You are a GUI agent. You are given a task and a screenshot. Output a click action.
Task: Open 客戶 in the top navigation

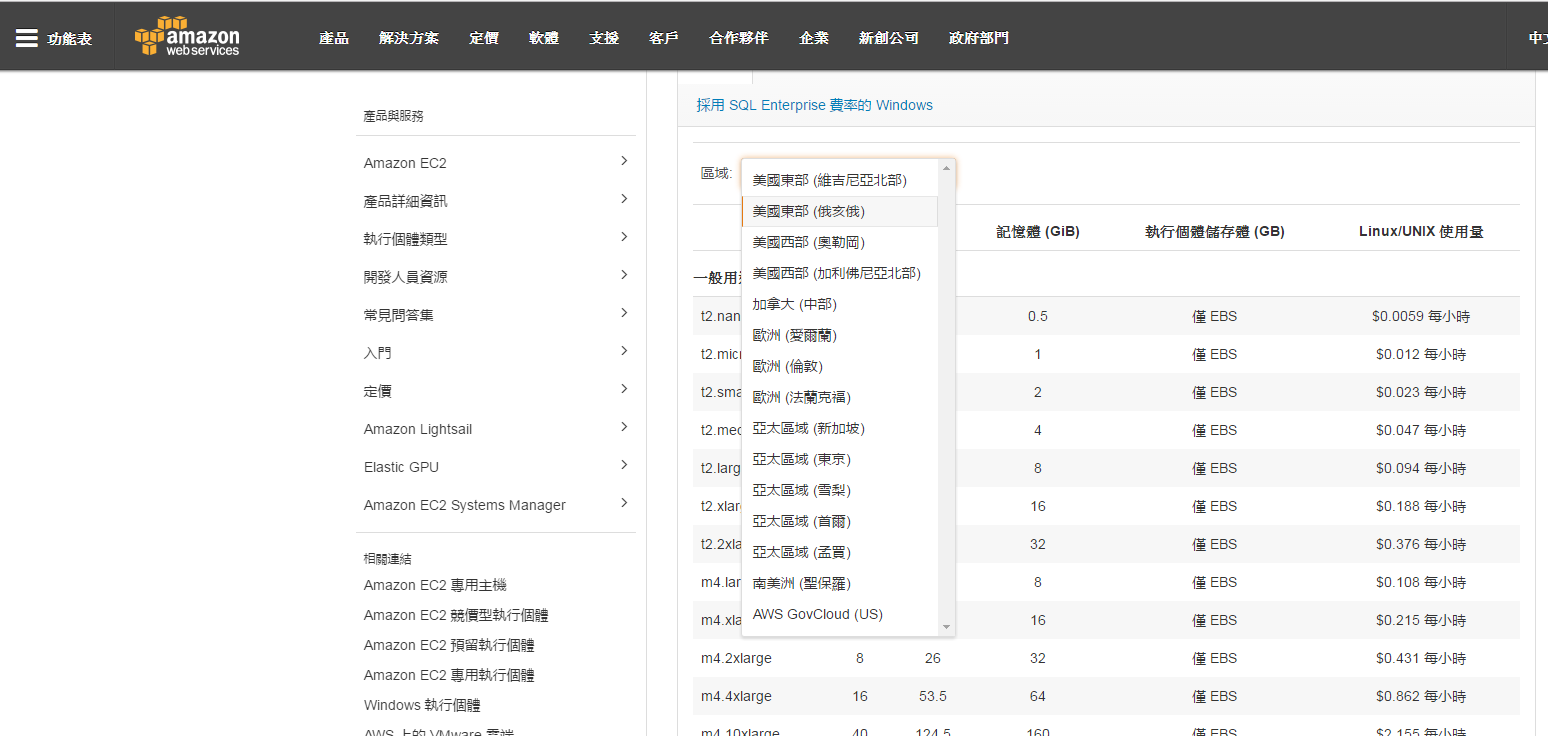(x=664, y=38)
